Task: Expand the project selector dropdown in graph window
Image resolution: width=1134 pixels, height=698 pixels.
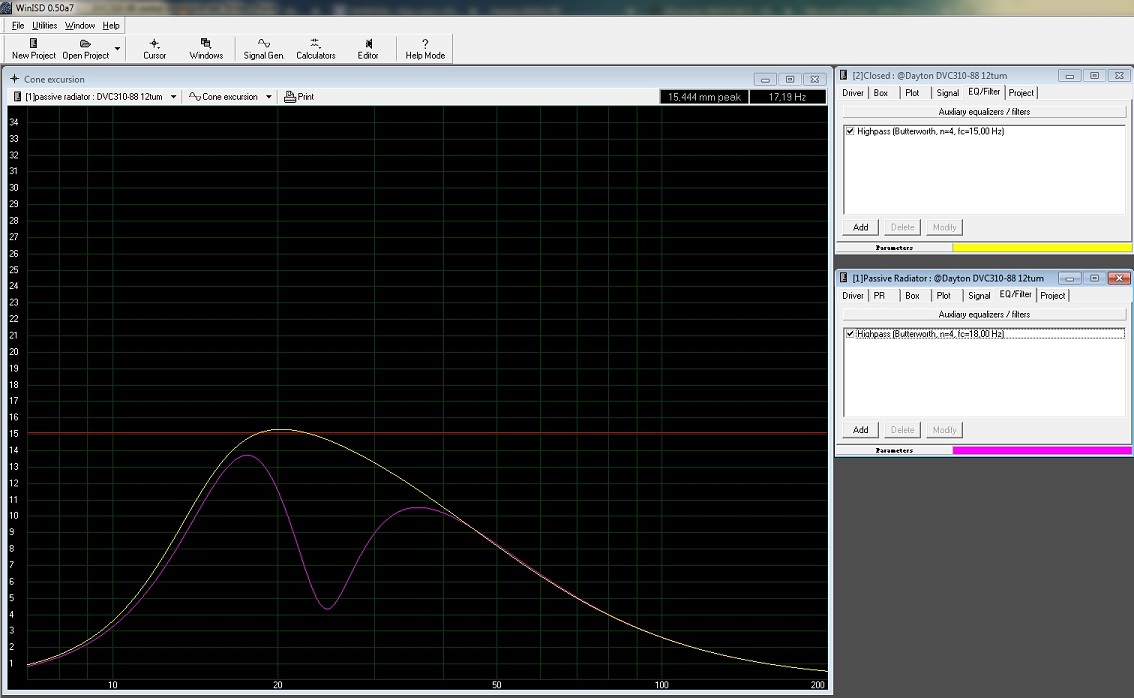Action: coord(174,96)
